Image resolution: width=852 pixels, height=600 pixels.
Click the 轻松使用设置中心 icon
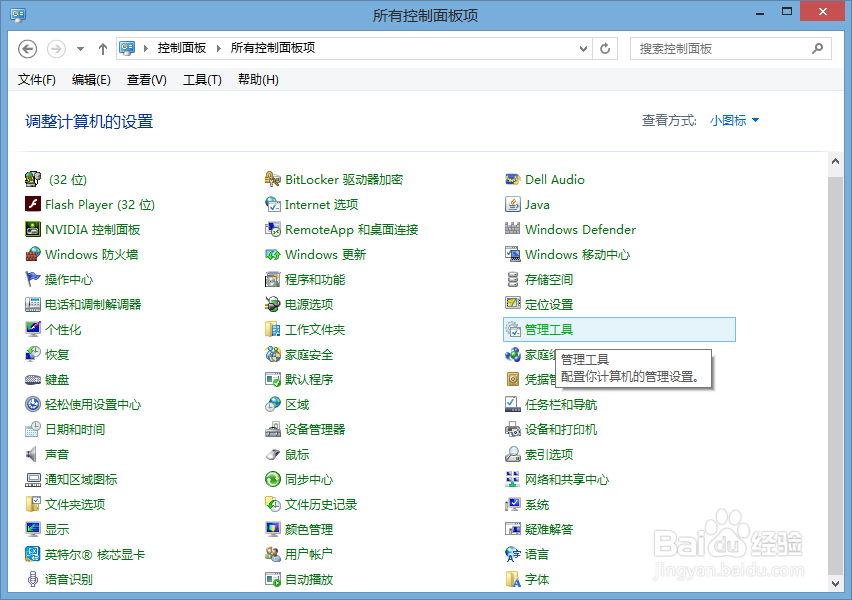33,404
